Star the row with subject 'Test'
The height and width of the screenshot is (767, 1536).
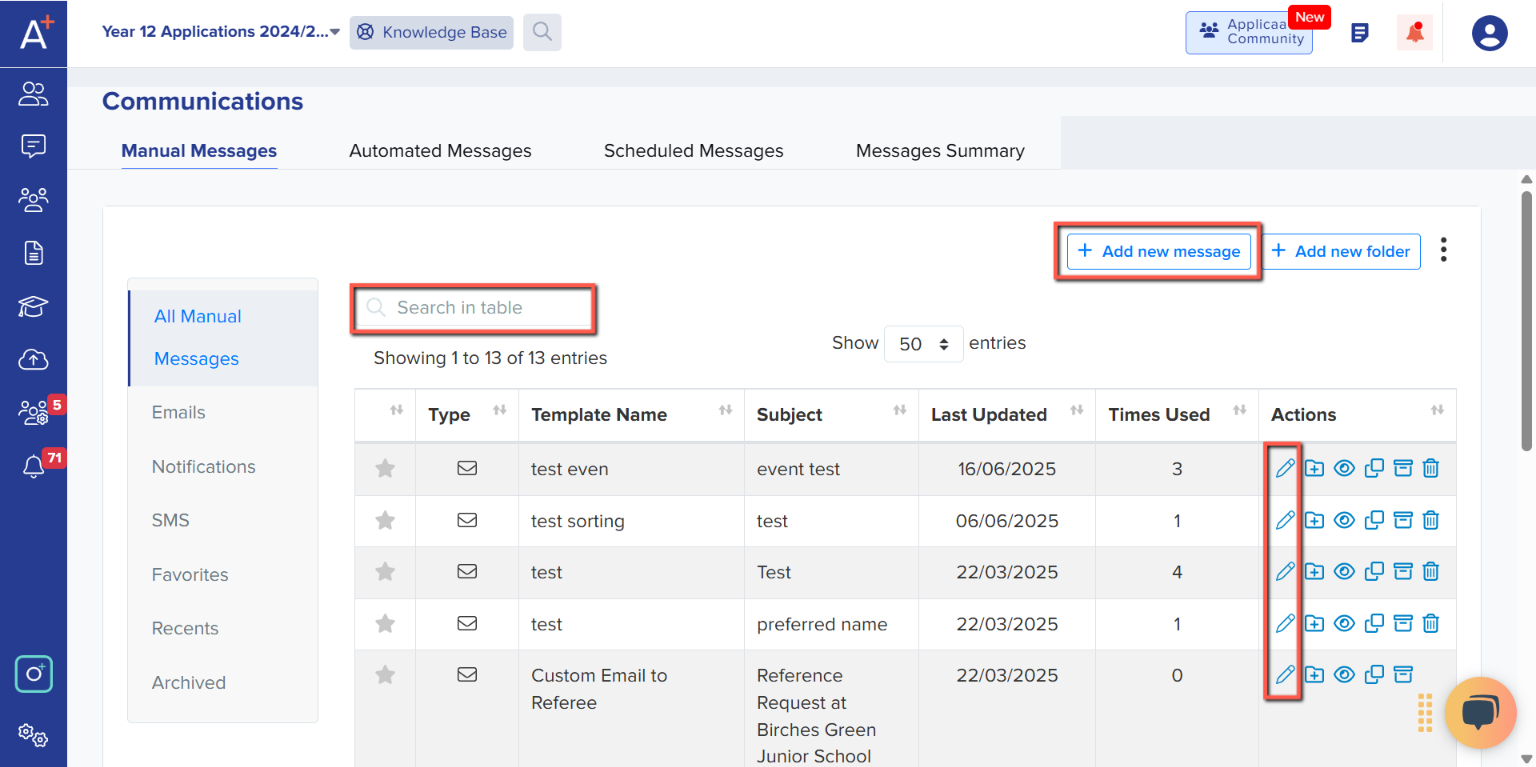pos(385,572)
